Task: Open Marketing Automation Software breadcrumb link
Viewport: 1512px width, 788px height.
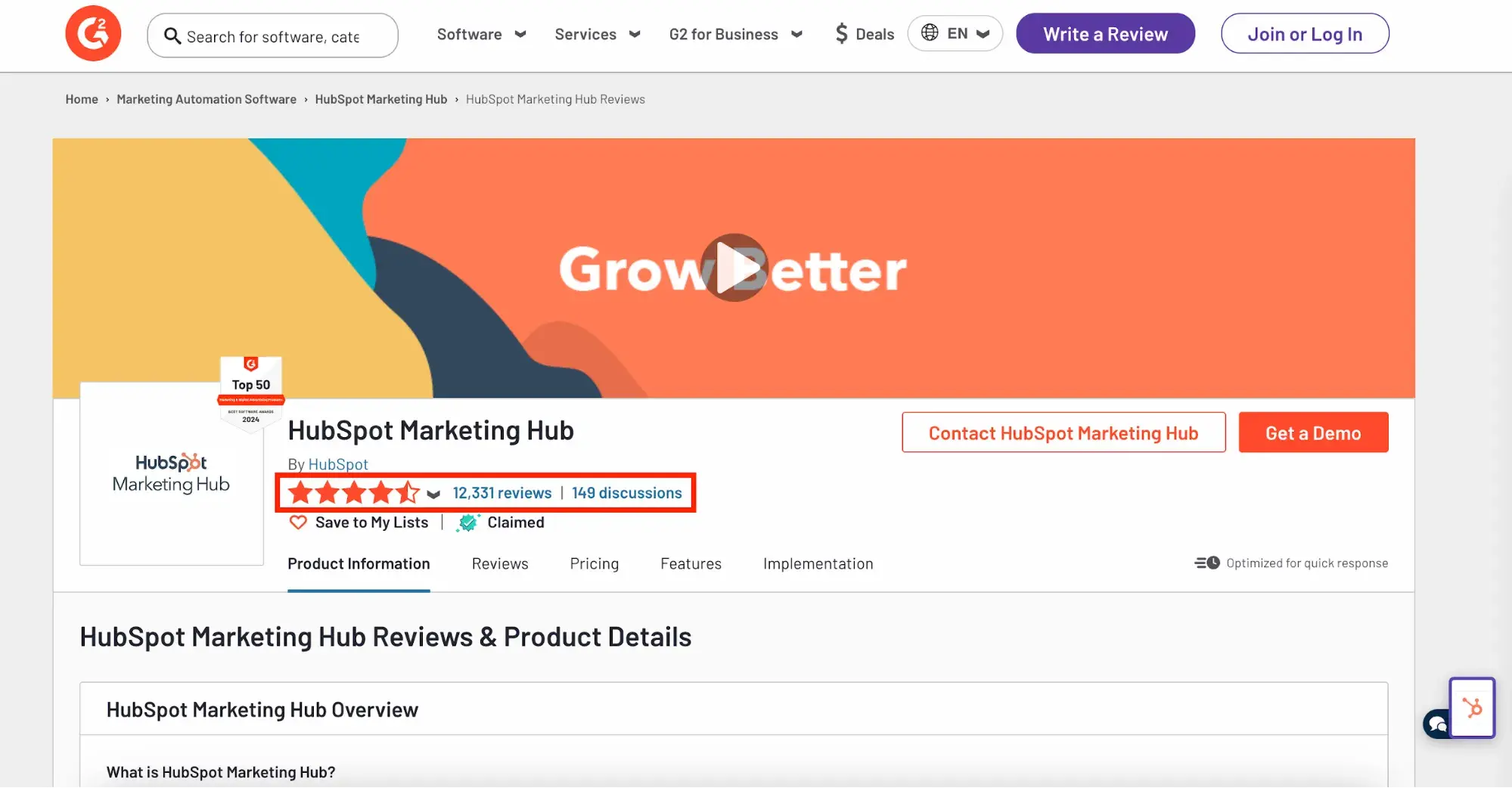Action: point(206,99)
